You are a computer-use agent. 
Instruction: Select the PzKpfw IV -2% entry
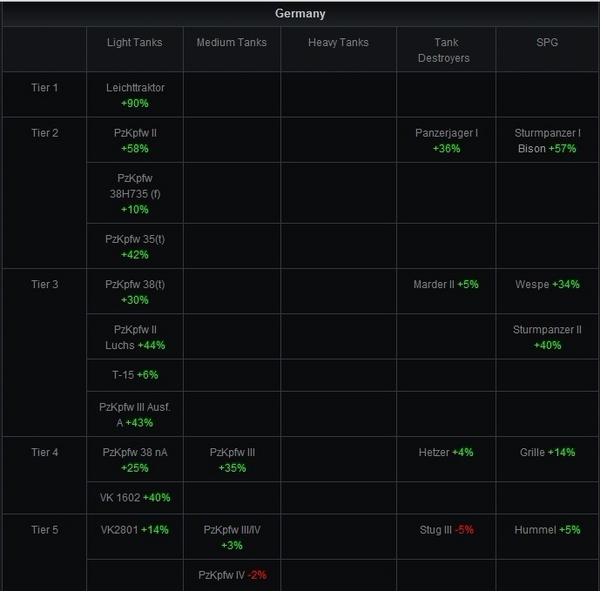[232, 575]
